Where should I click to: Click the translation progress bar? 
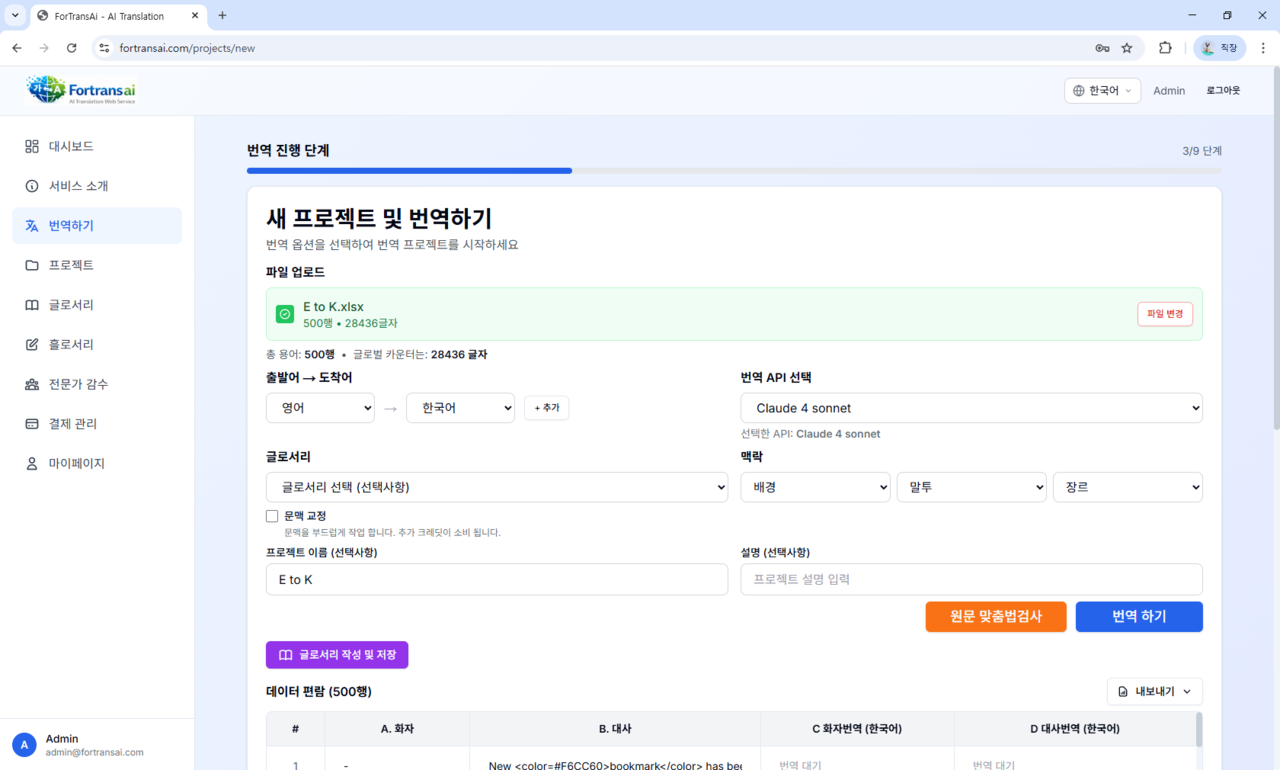[x=733, y=171]
